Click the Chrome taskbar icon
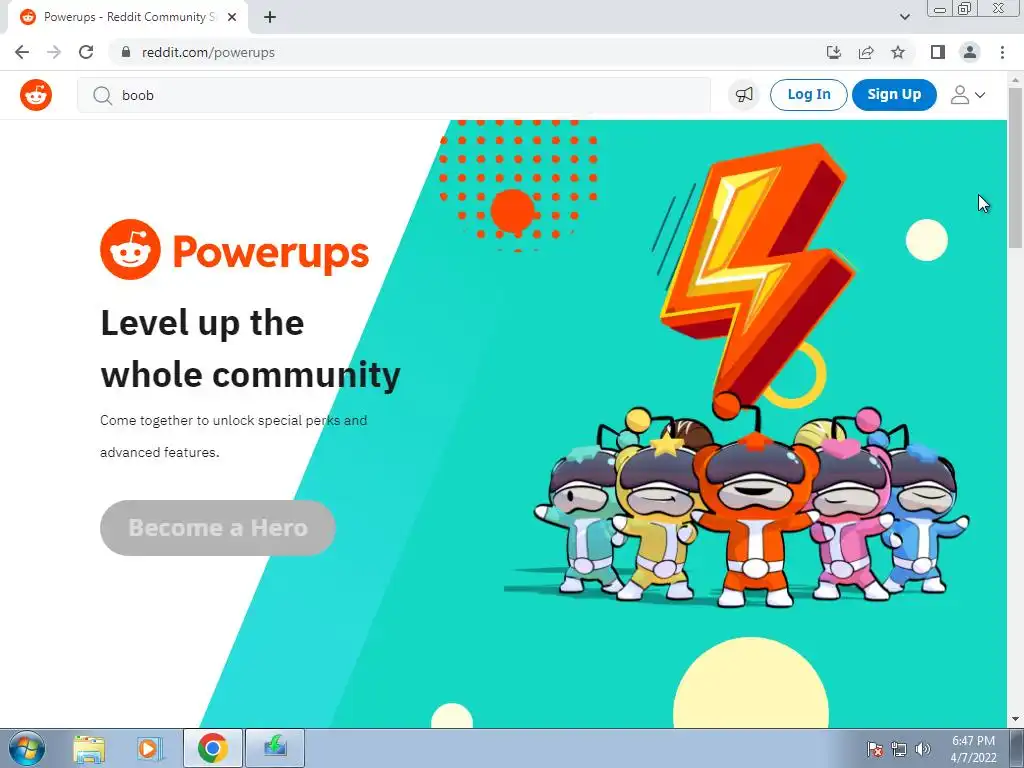The width and height of the screenshot is (1024, 768). [x=213, y=748]
